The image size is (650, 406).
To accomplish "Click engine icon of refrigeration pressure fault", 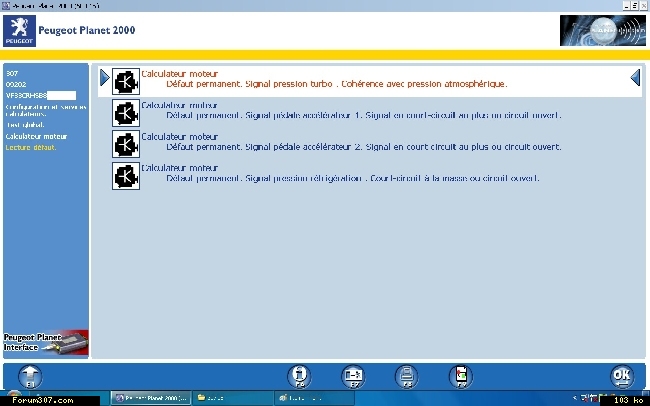I will (x=126, y=176).
